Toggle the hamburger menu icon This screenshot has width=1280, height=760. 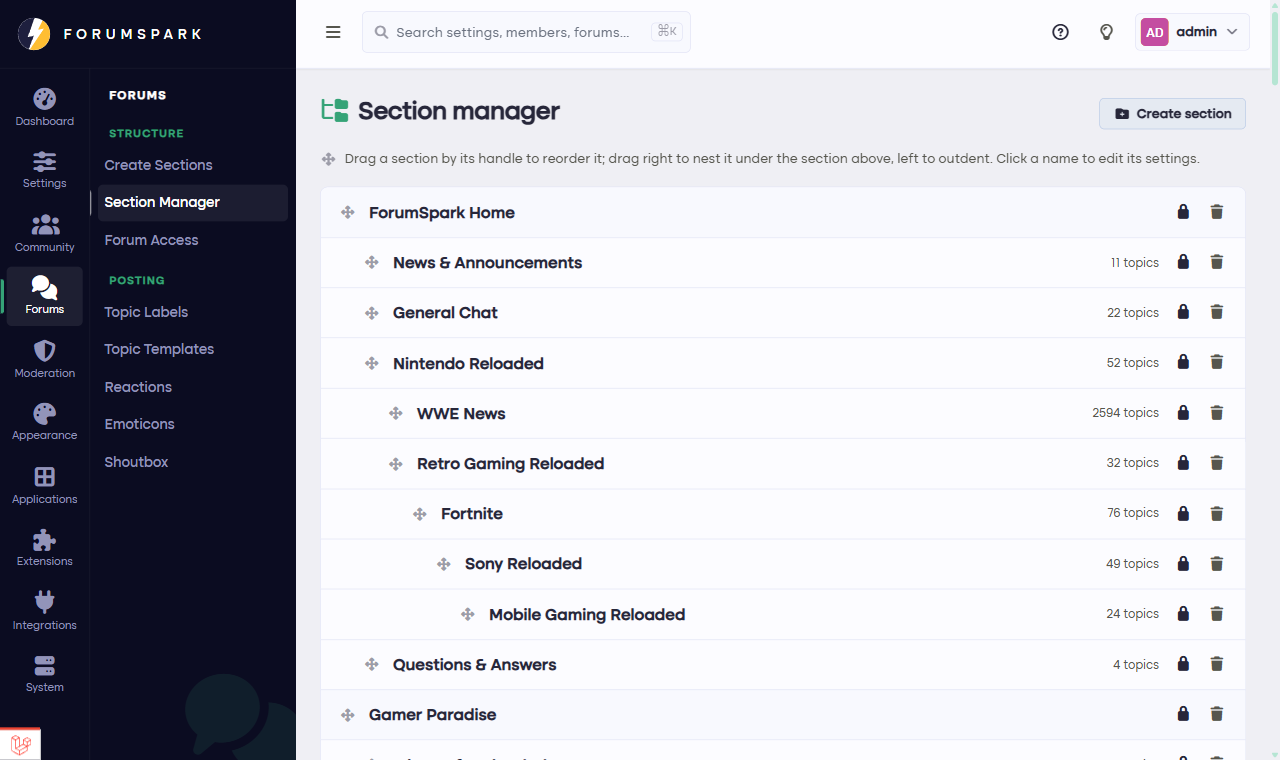tap(334, 32)
